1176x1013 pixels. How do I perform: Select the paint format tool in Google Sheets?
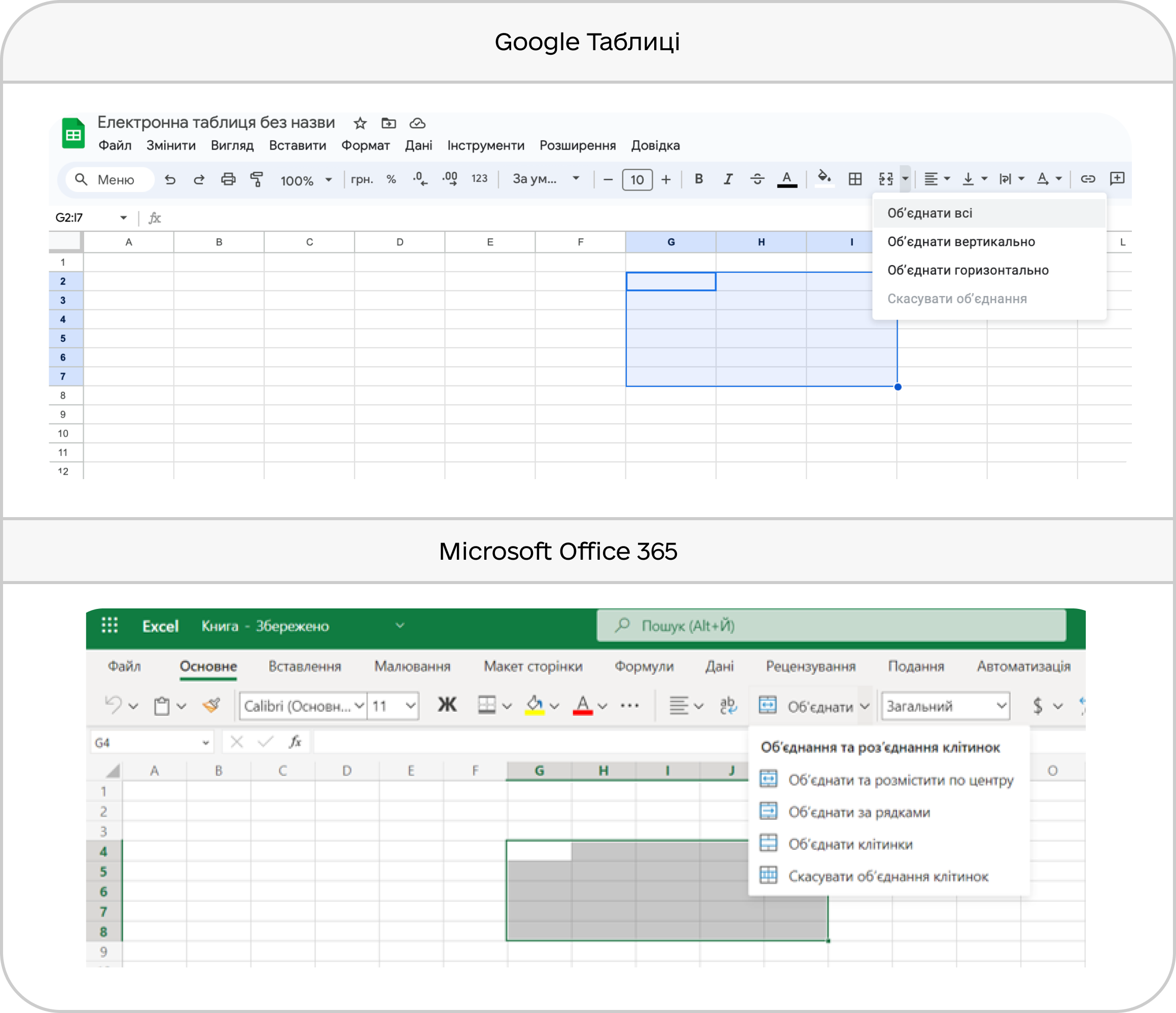(257, 179)
